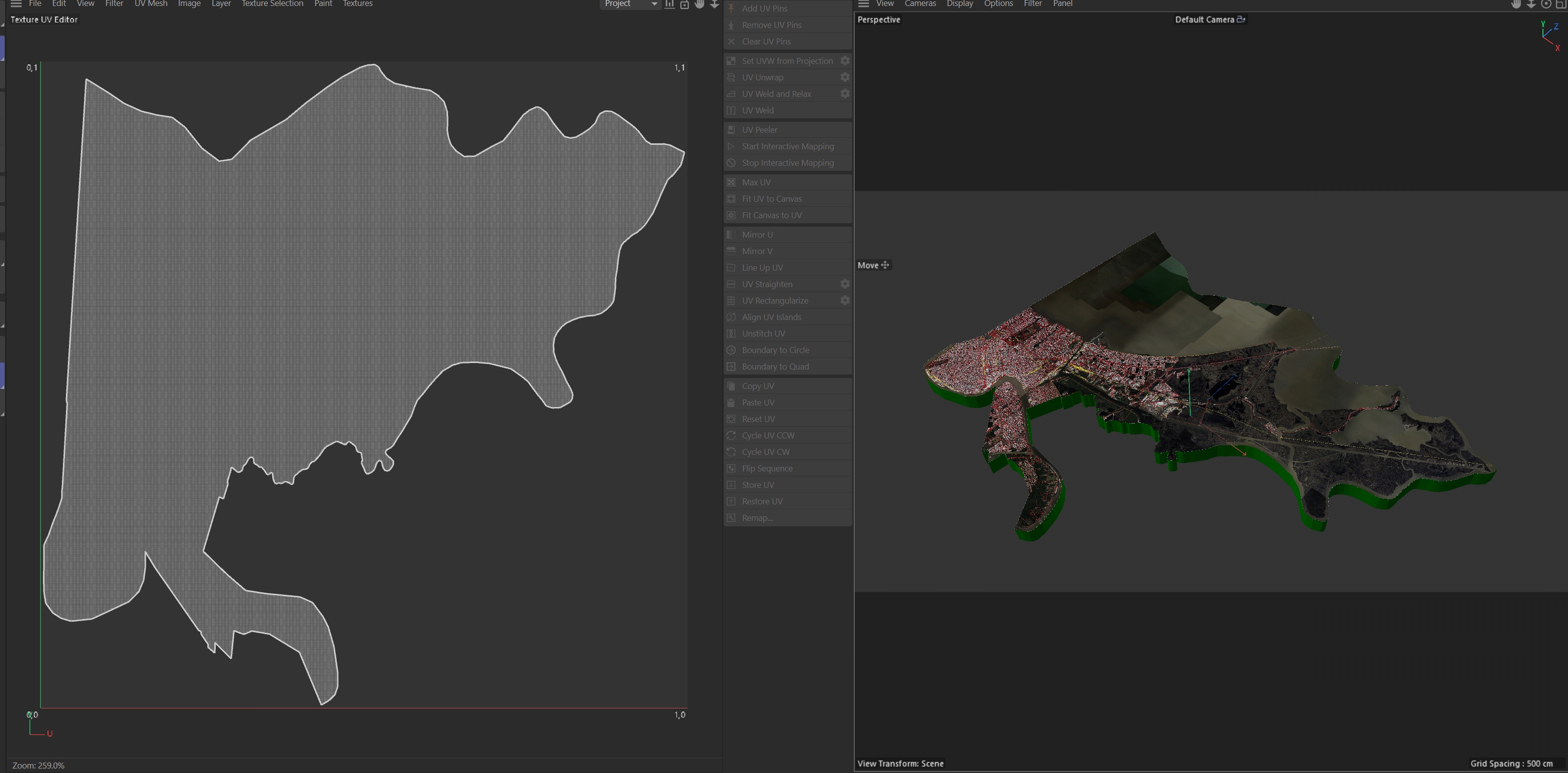Screen dimensions: 1568x773
Task: Click the Mirror U command
Action: pyautogui.click(x=757, y=235)
